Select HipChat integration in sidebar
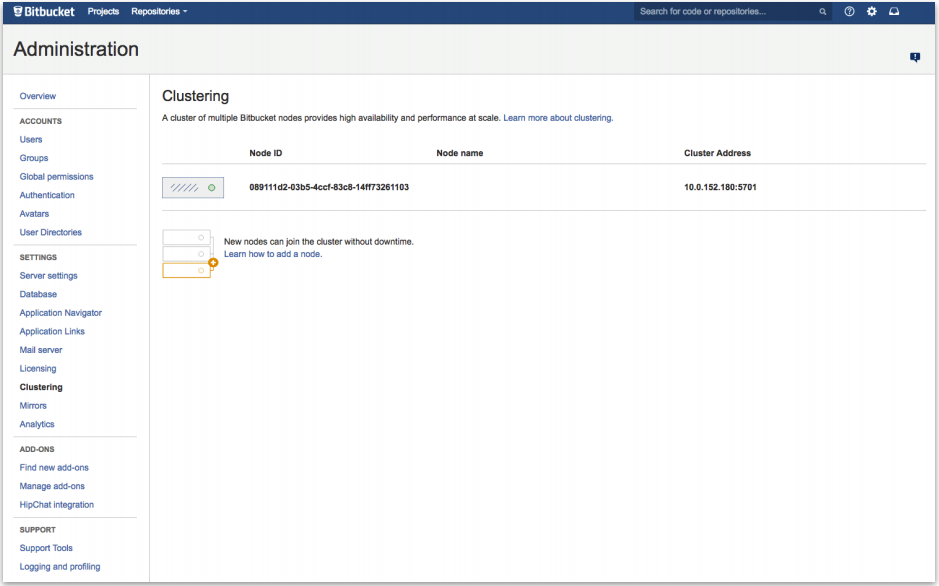The height and width of the screenshot is (586, 939). (56, 505)
